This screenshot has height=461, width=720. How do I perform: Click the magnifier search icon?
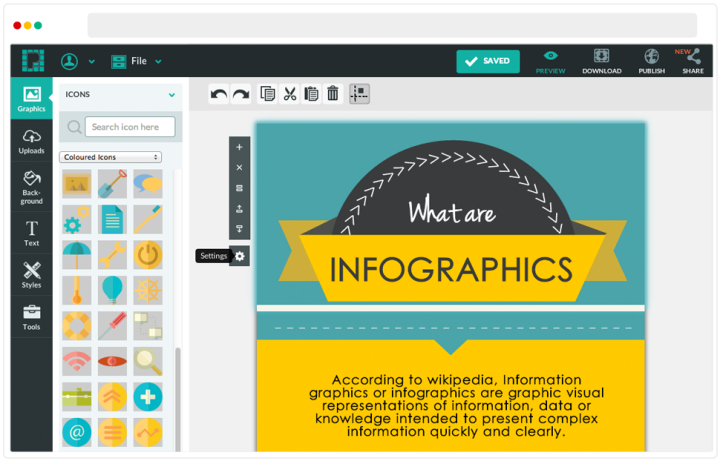pyautogui.click(x=74, y=127)
